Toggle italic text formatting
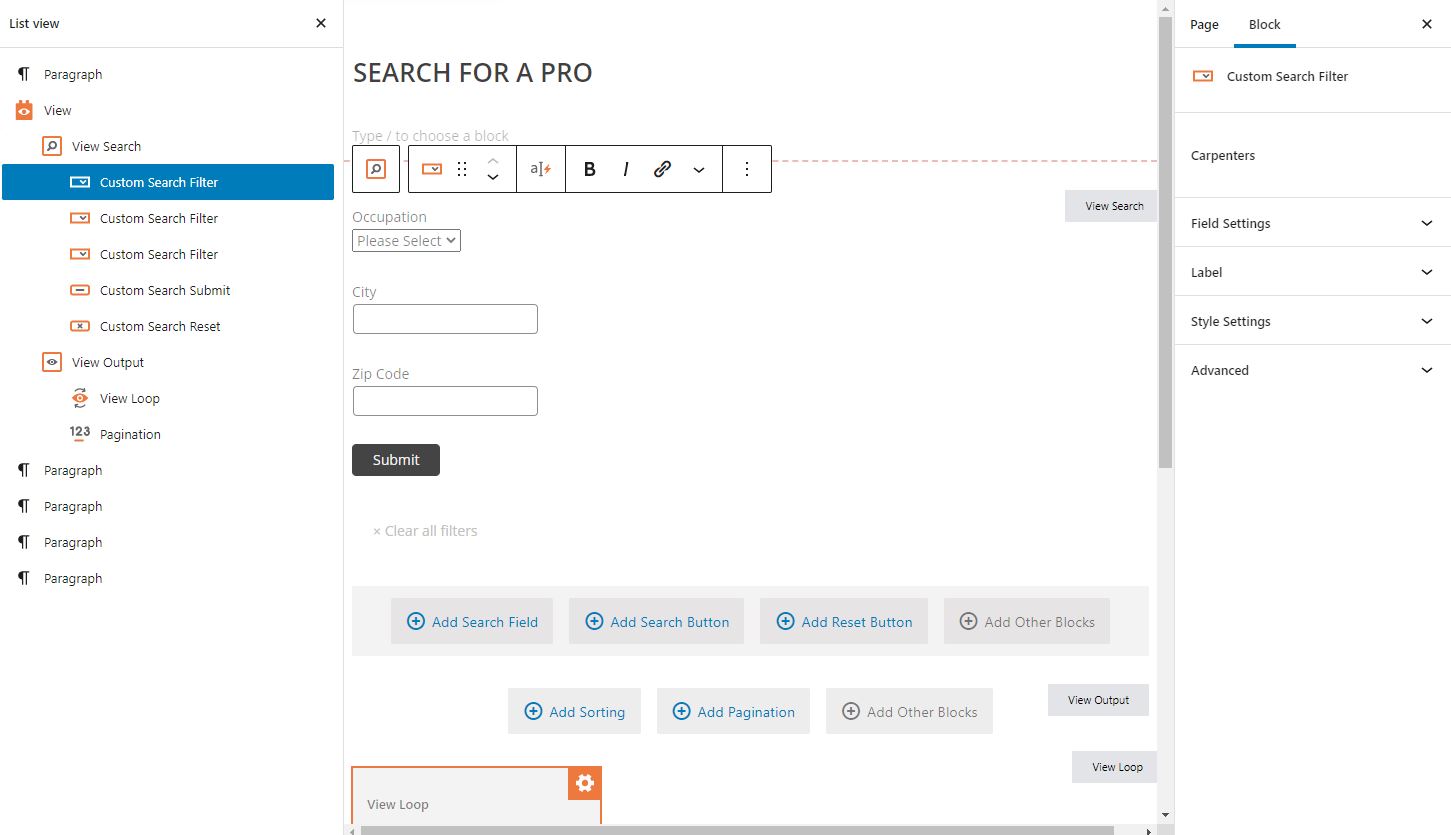Screen dimensions: 1451x835 [626, 169]
